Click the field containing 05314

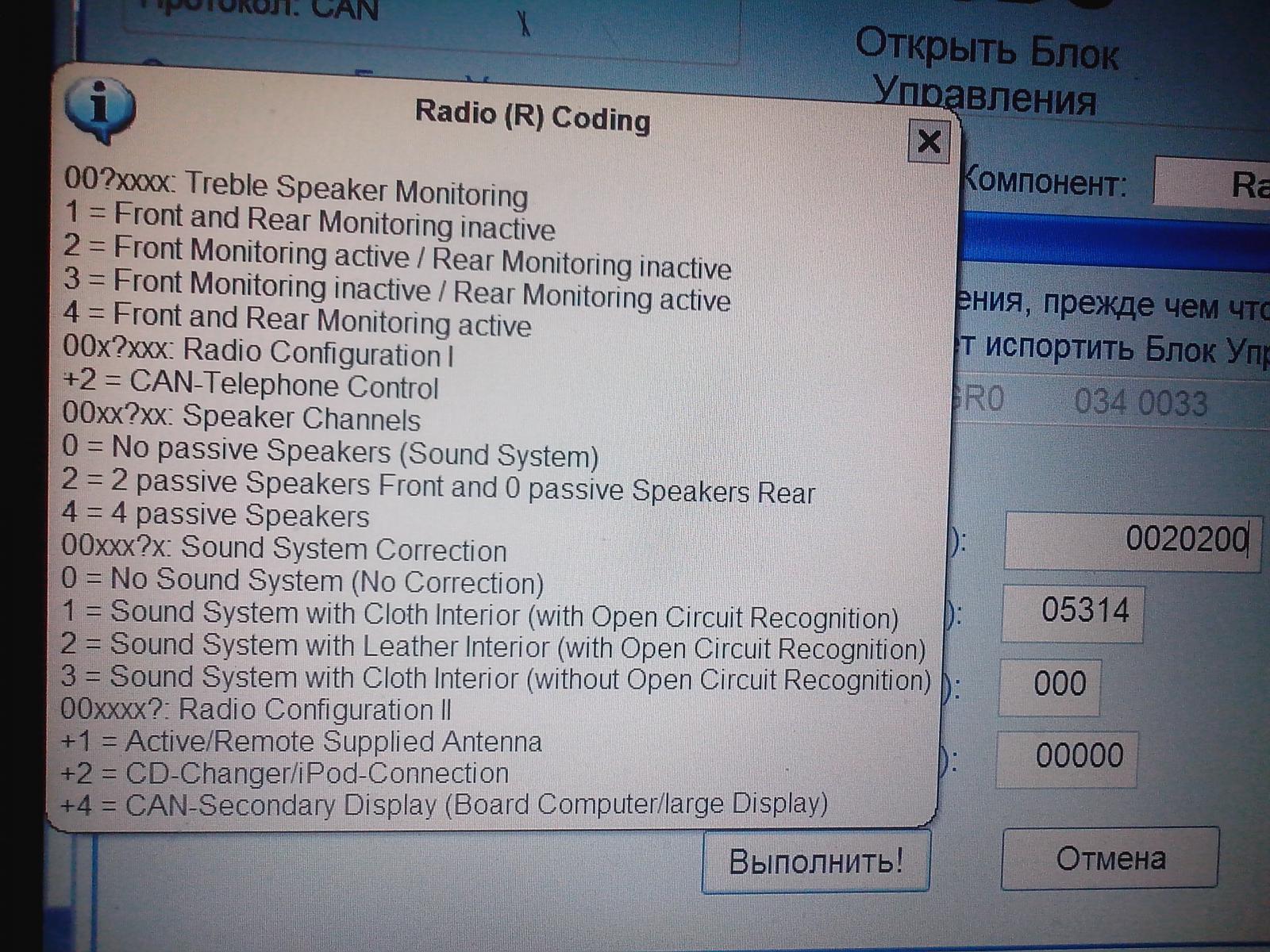click(1073, 612)
